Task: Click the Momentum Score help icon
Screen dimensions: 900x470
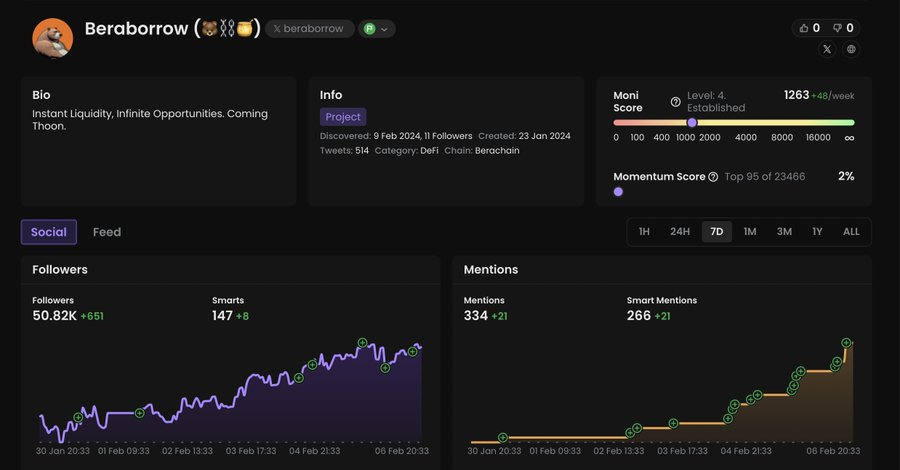Action: coord(713,177)
